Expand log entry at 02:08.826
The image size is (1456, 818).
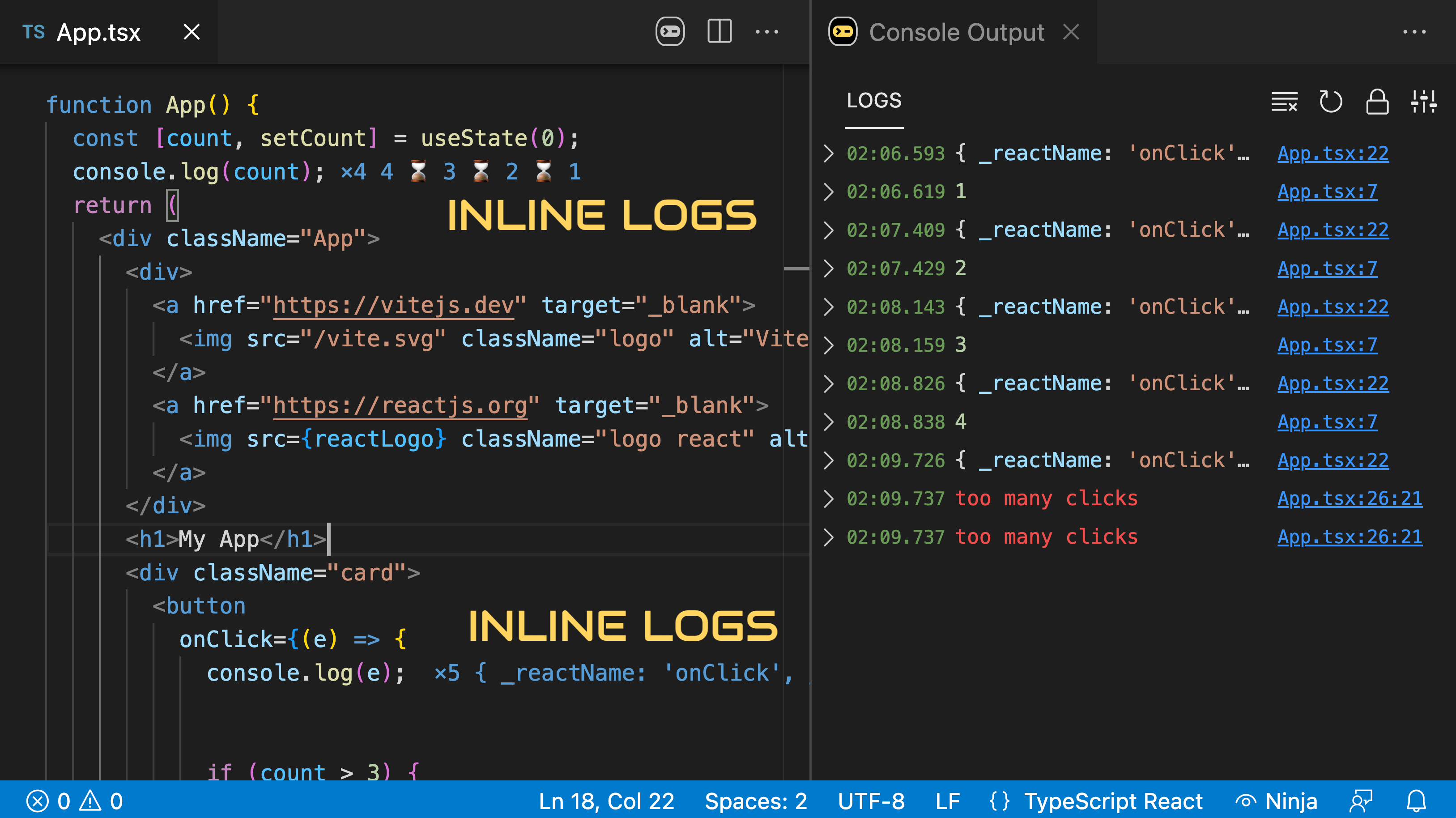(829, 383)
